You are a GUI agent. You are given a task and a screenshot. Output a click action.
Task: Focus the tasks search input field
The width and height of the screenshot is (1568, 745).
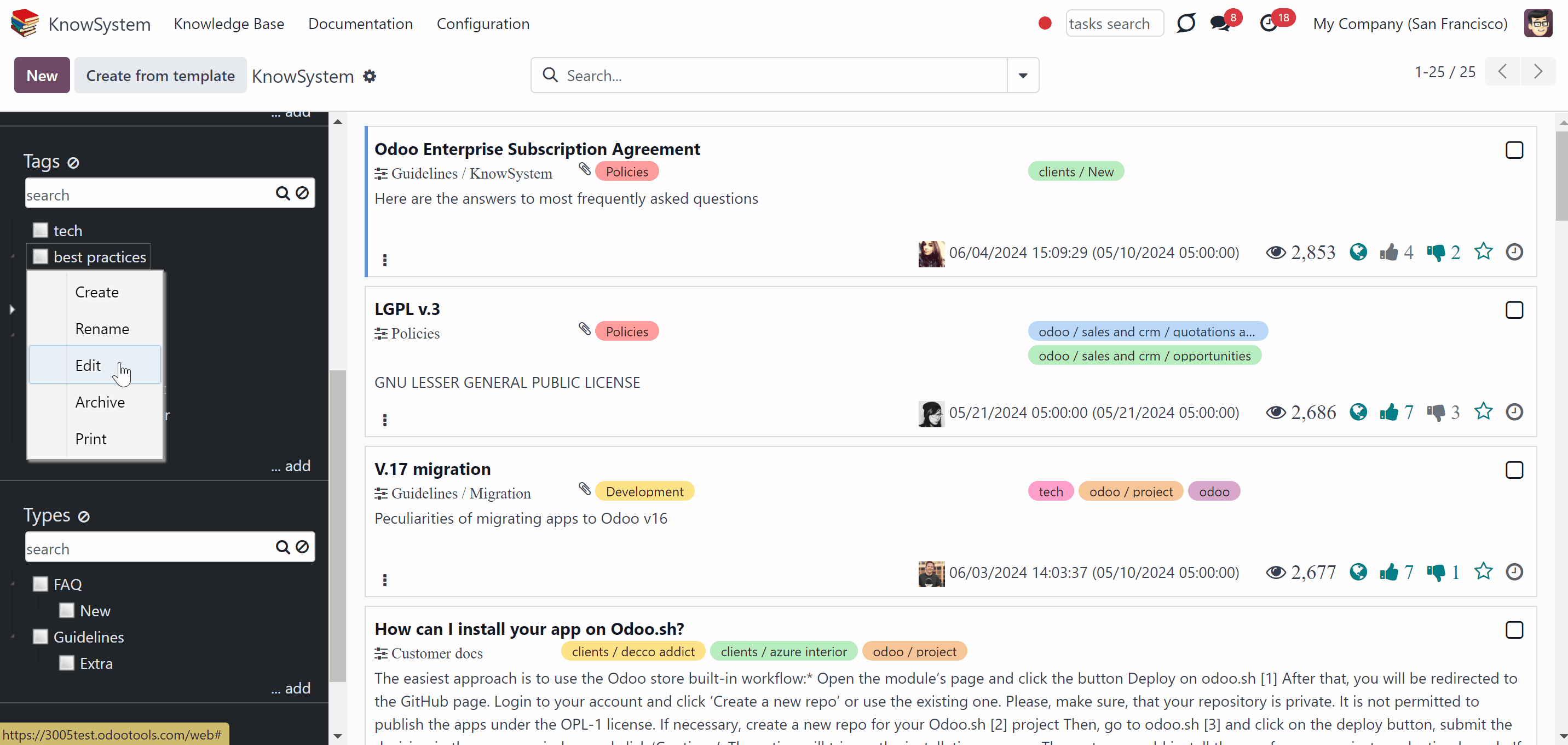tap(1114, 23)
